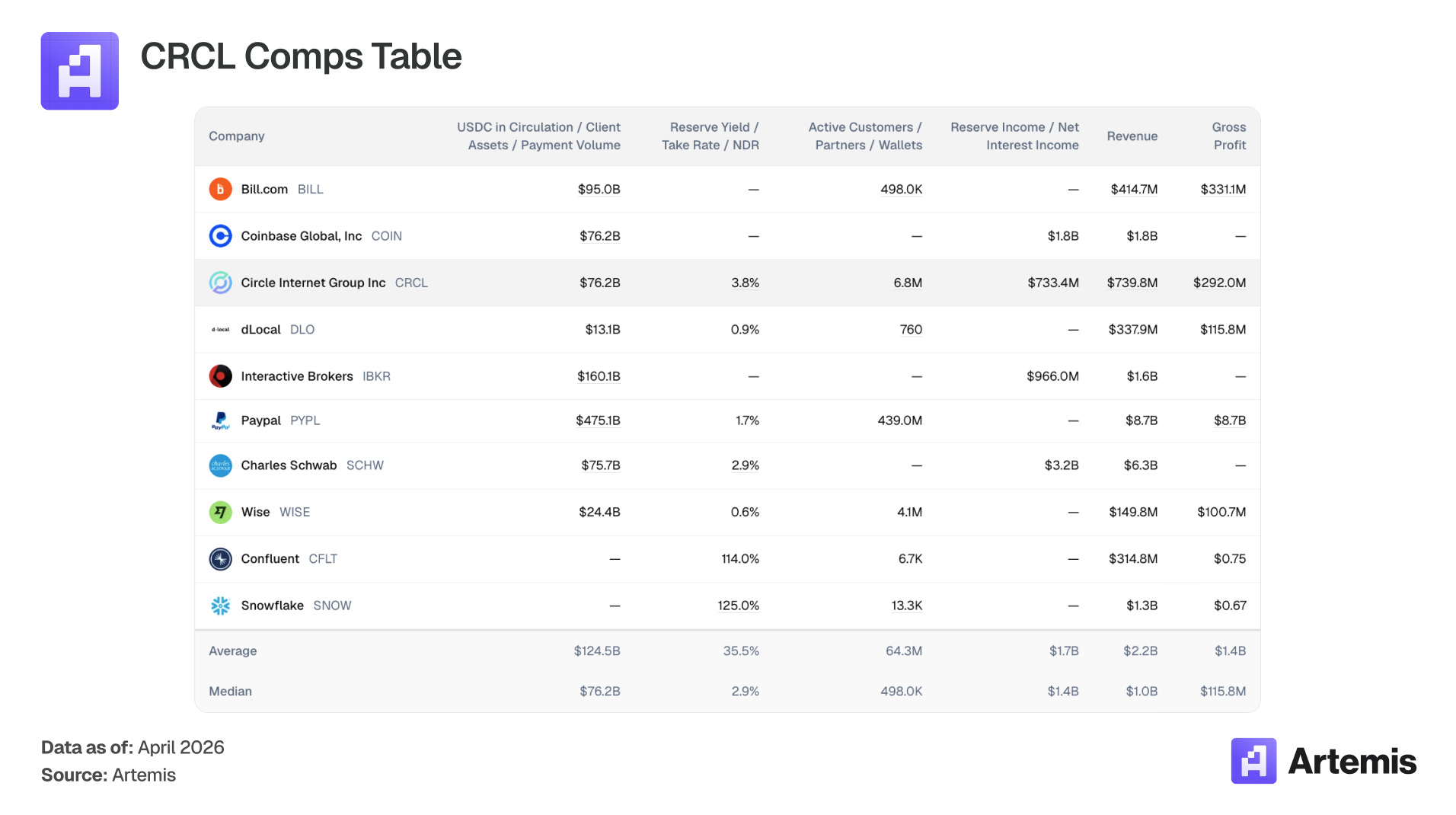Select the Active Customers / Partners header
Image resolution: width=1456 pixels, height=815 pixels.
tap(865, 136)
